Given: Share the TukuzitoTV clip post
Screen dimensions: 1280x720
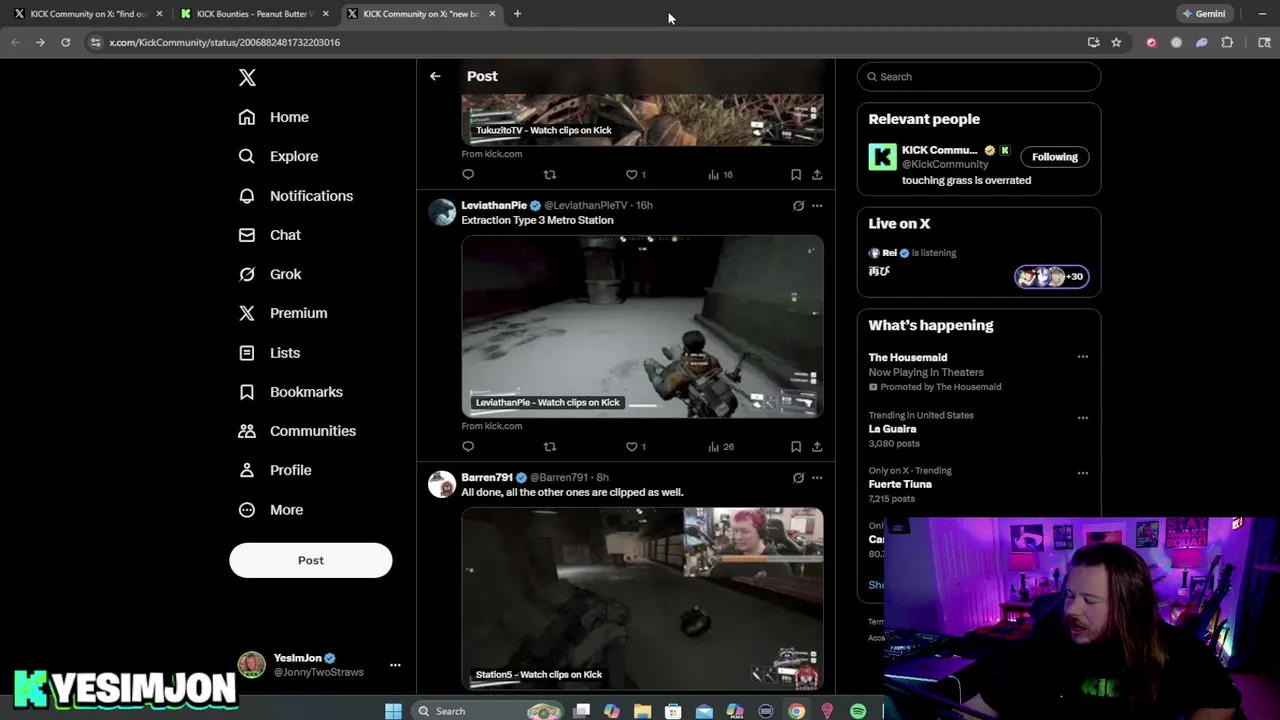Looking at the screenshot, I should 817,174.
